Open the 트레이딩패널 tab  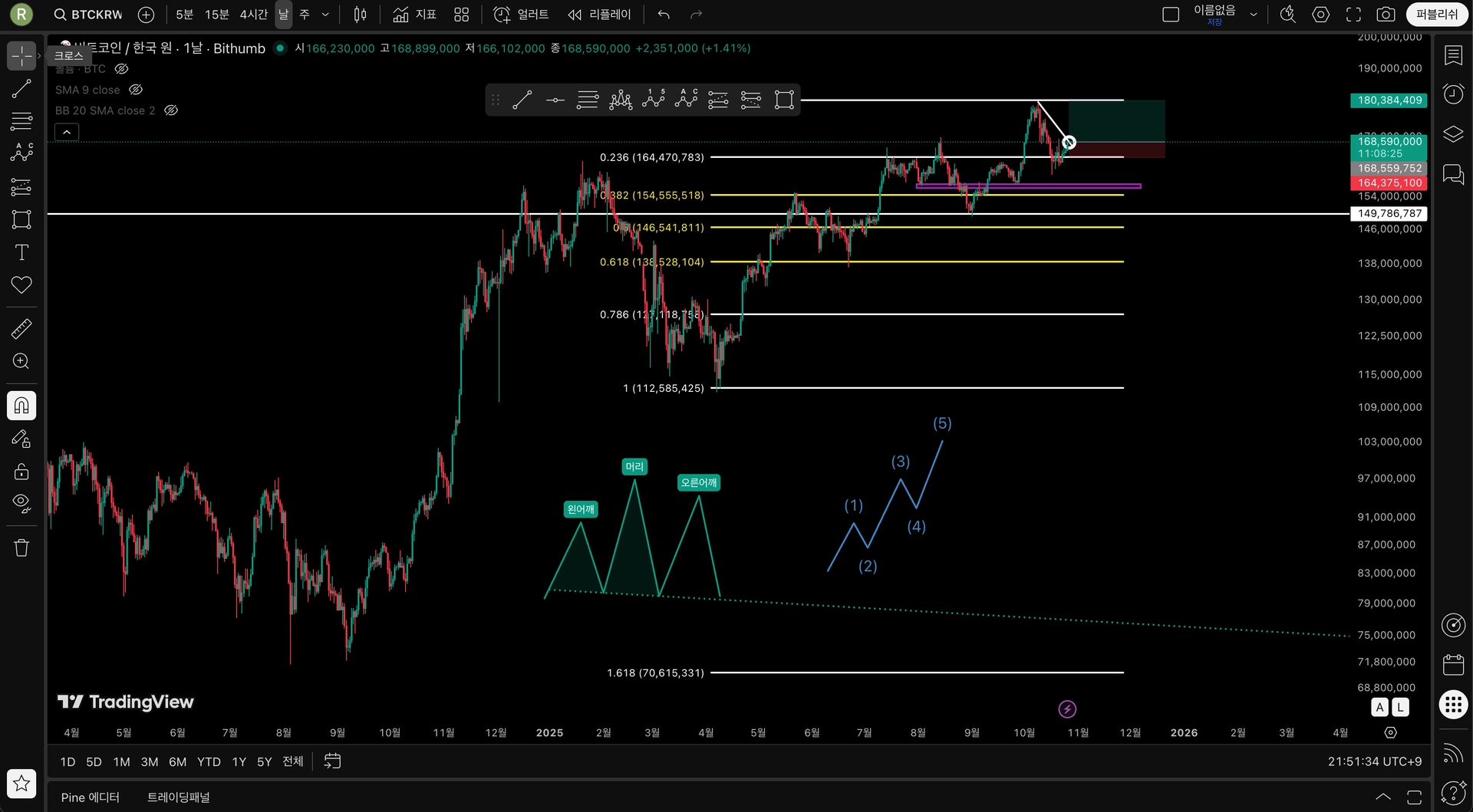click(x=179, y=797)
